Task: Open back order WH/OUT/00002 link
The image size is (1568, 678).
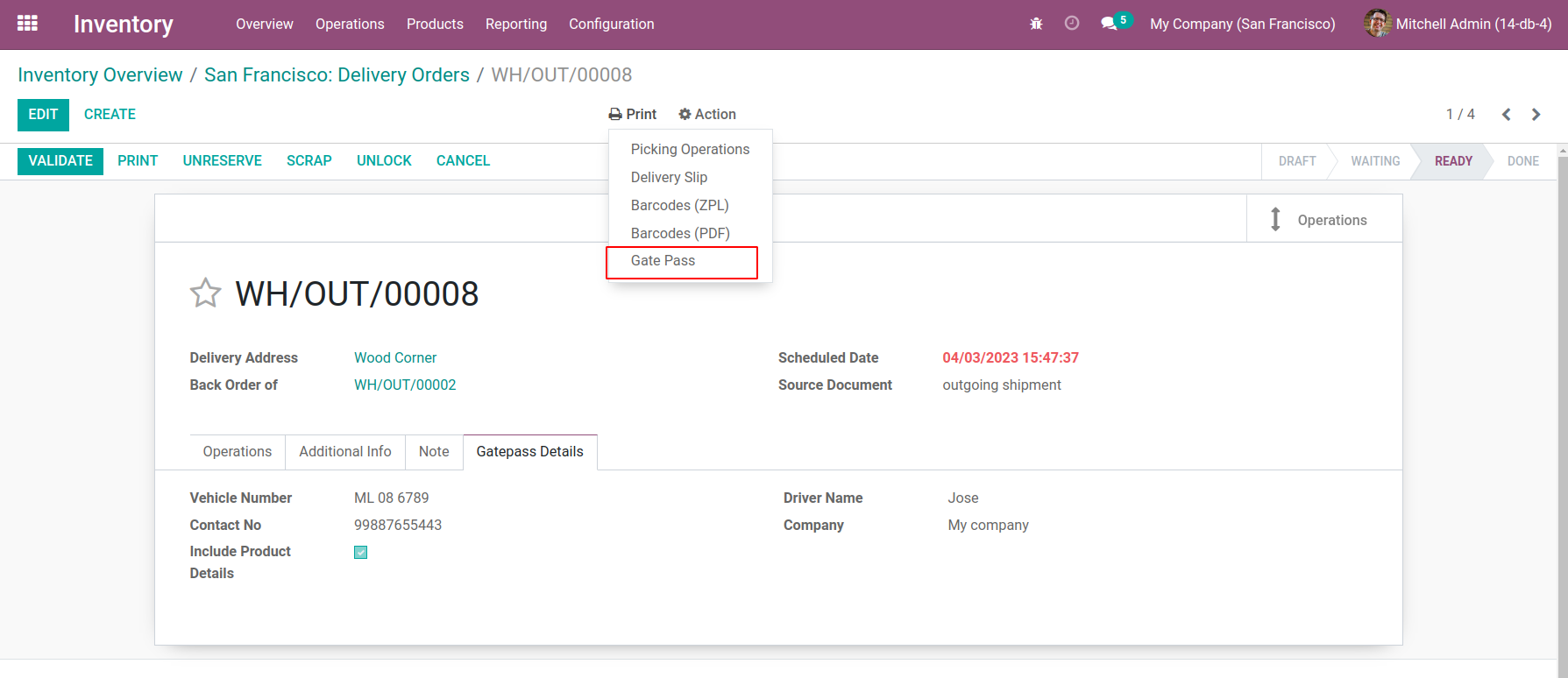Action: coord(405,385)
